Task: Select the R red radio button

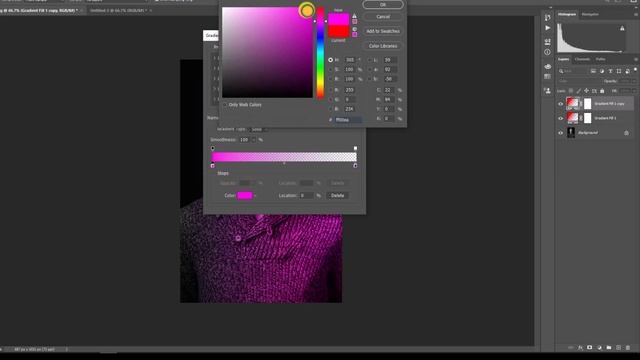Action: 331,90
